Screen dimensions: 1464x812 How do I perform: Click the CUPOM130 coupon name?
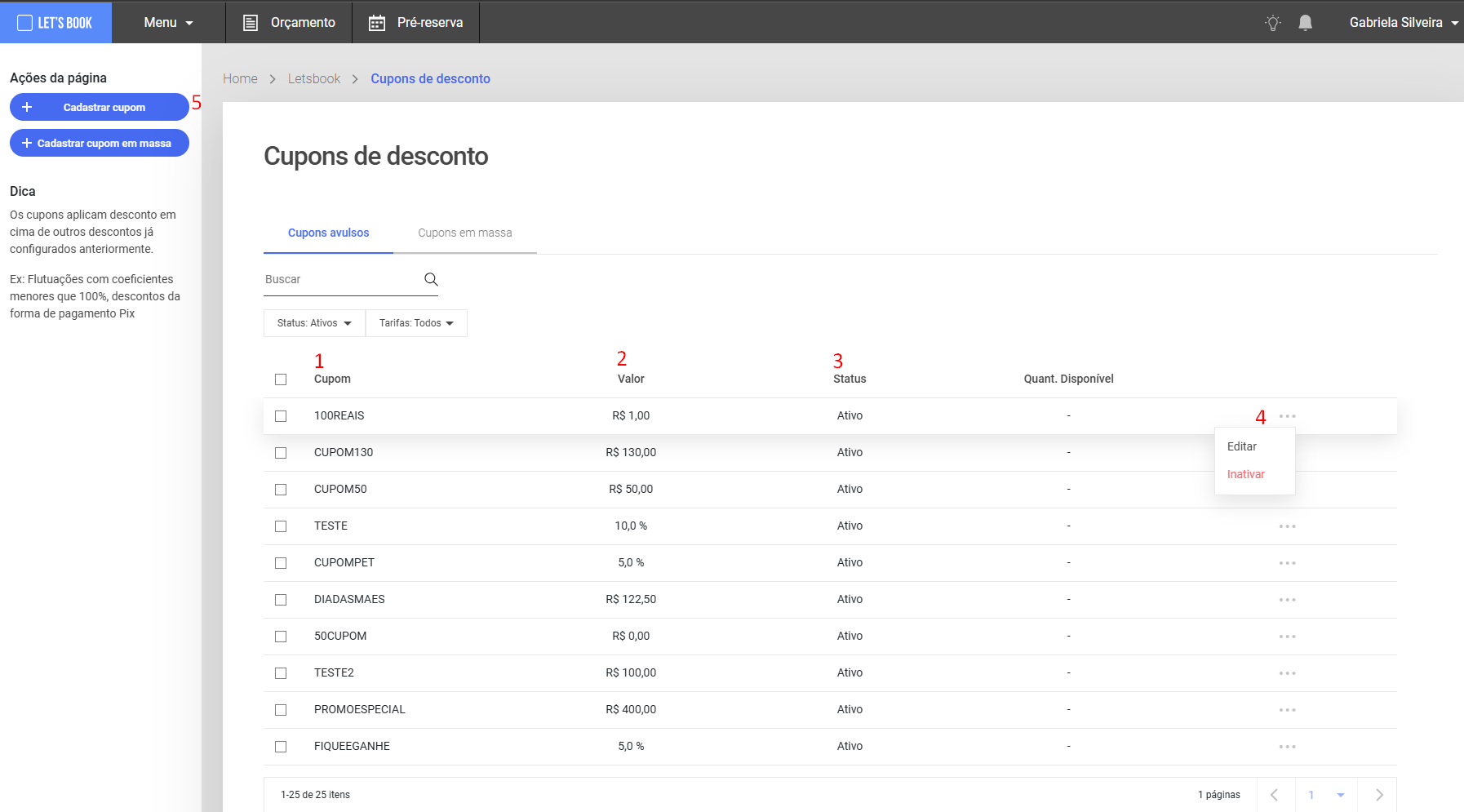tap(344, 452)
